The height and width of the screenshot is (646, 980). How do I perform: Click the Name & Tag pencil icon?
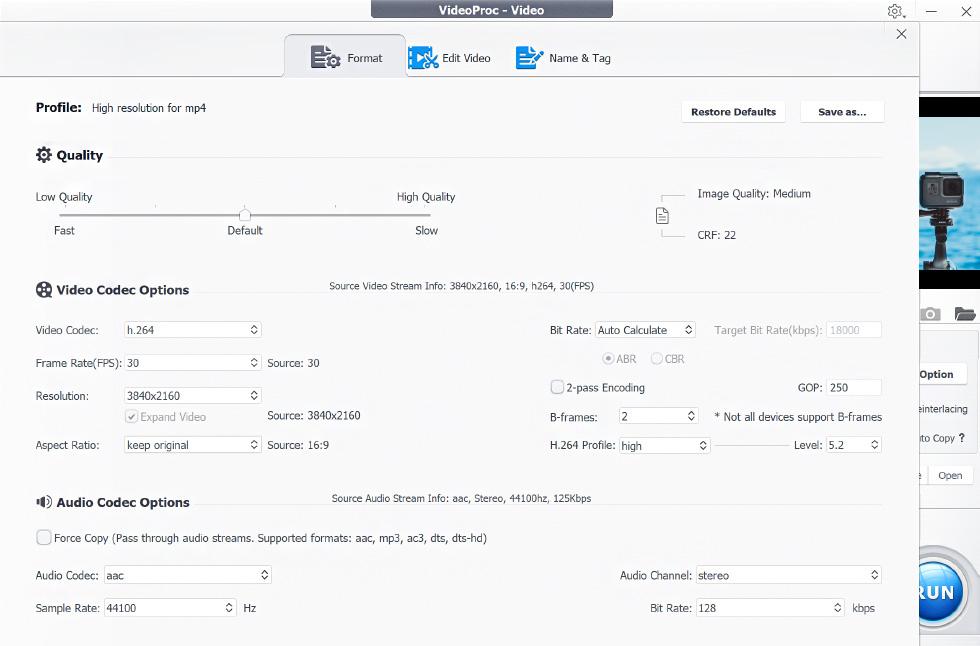point(529,58)
